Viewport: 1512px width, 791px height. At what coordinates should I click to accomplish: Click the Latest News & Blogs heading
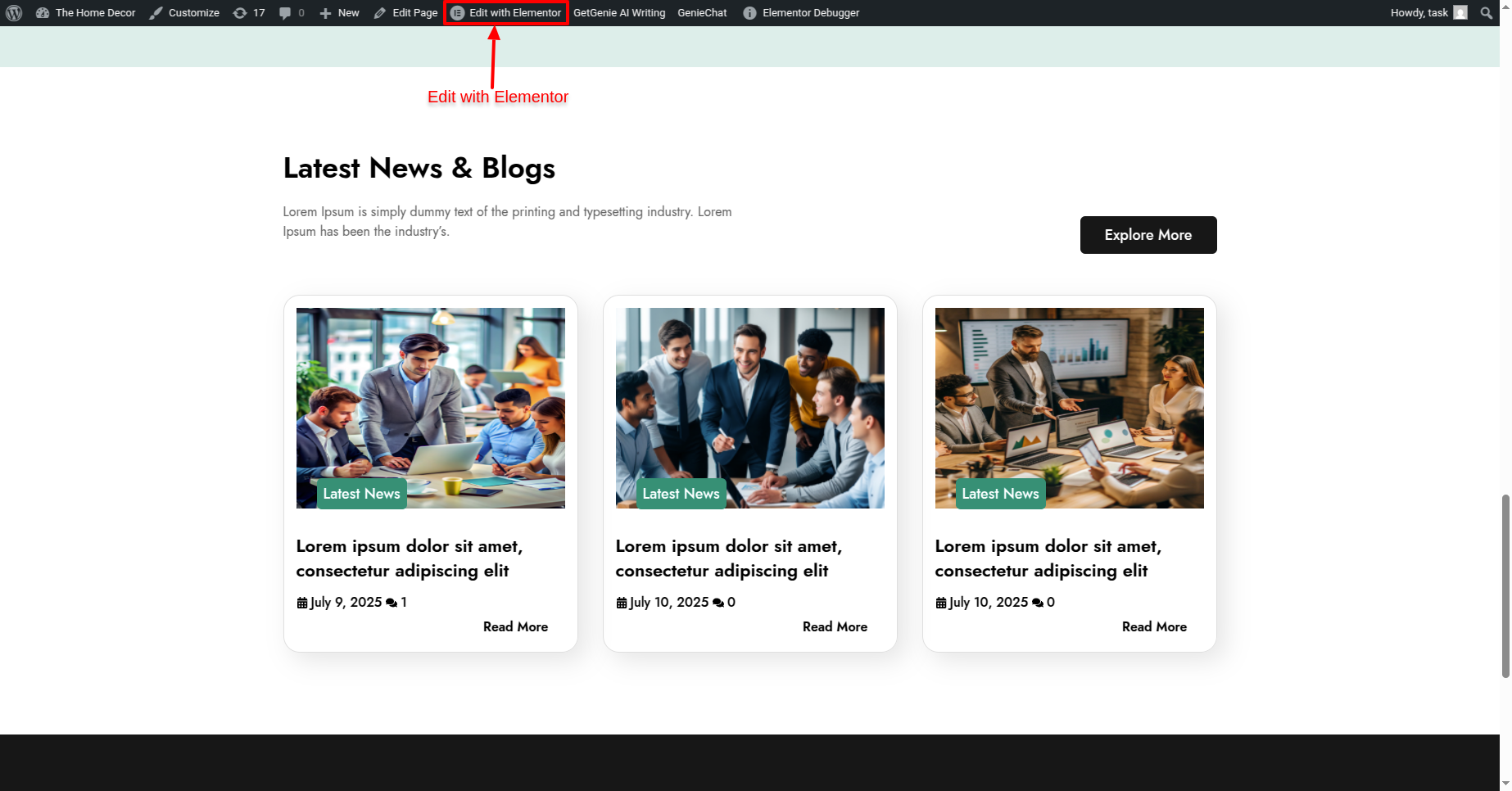coord(419,168)
